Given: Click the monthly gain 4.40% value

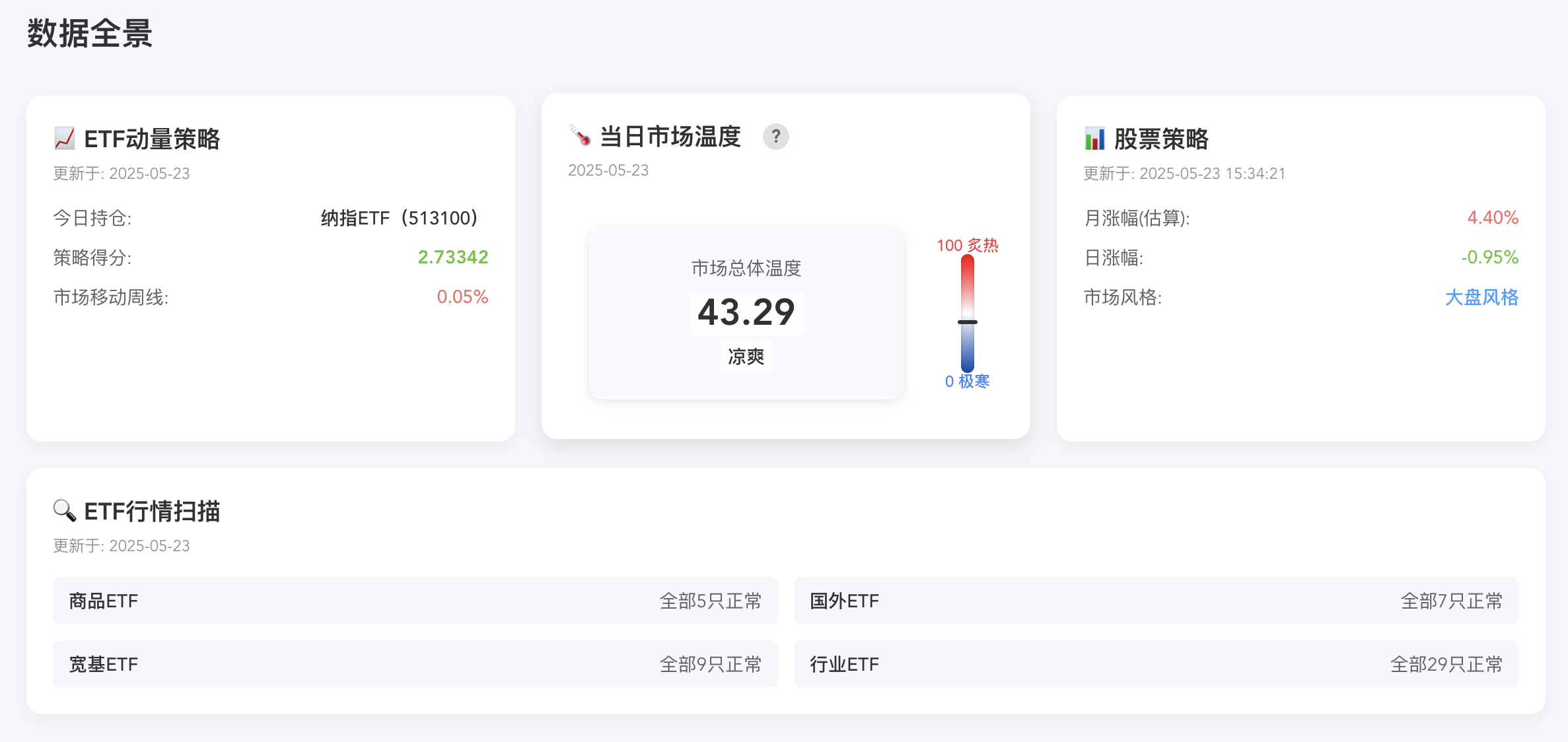Looking at the screenshot, I should click(x=1492, y=217).
